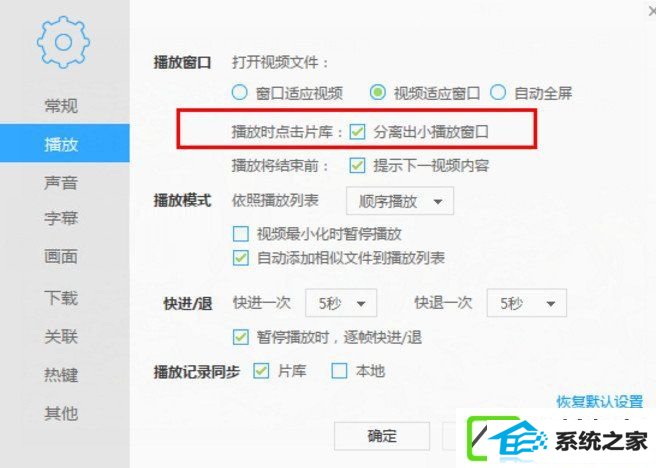Image resolution: width=656 pixels, height=468 pixels.
Task: Toggle 提示下一视频内容 checkbox
Action: 357,166
